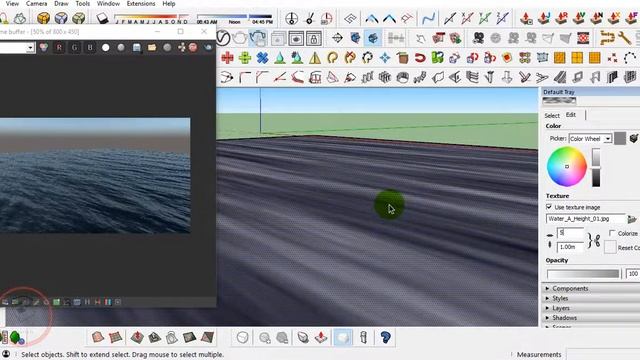The height and width of the screenshot is (360, 640).
Task: Click the Lock Camera Orientation icon
Action: click(313, 39)
